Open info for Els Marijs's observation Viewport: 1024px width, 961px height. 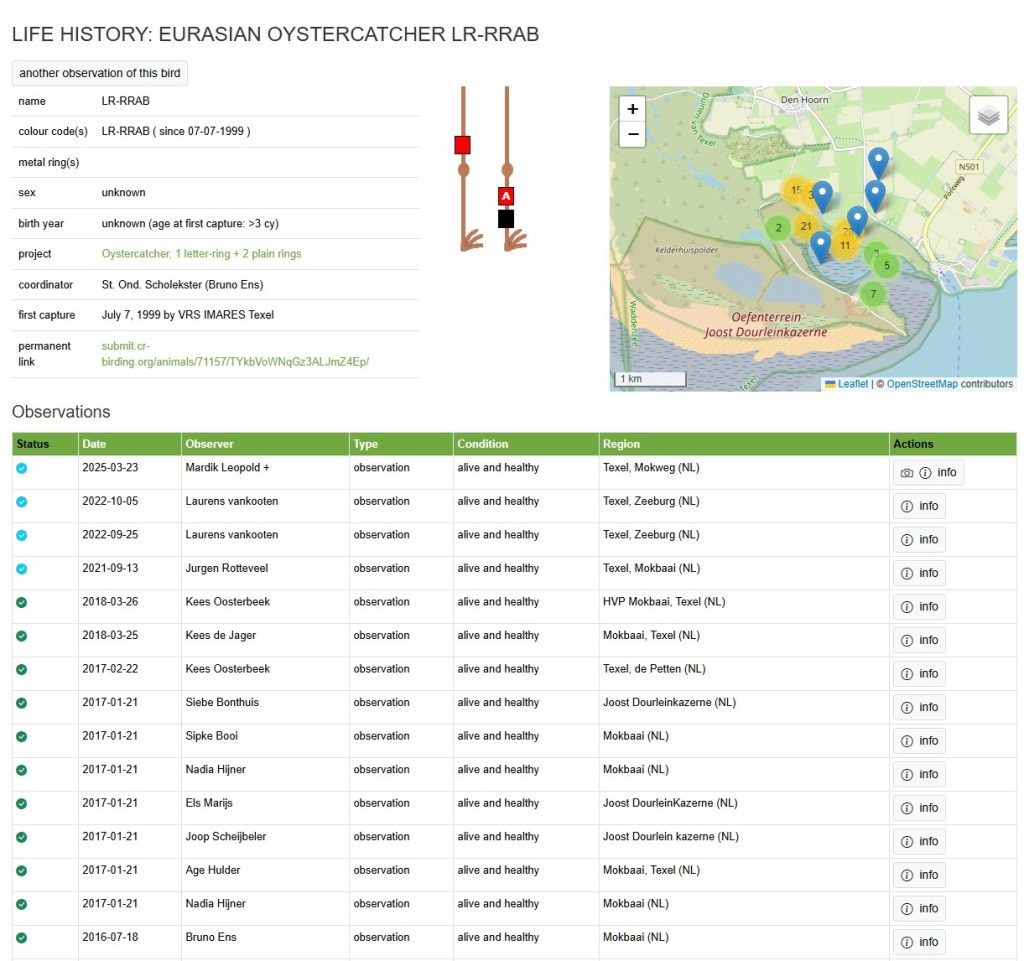coord(920,808)
